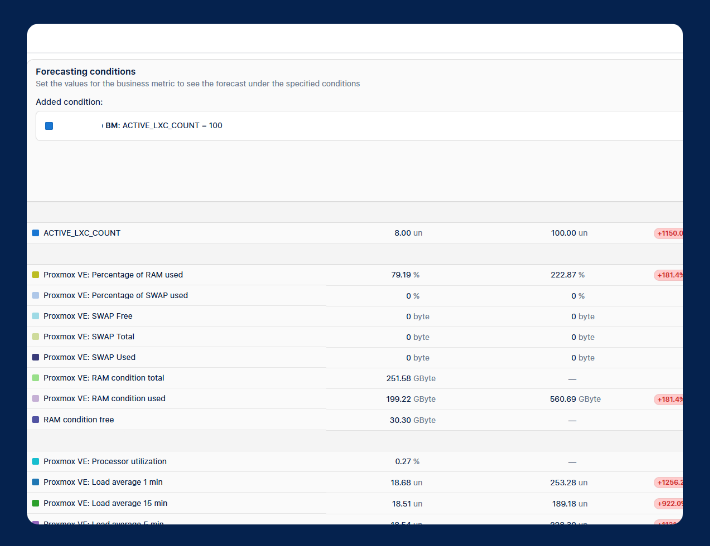Click the 18.51 un load value
The image size is (710, 546).
pos(407,503)
